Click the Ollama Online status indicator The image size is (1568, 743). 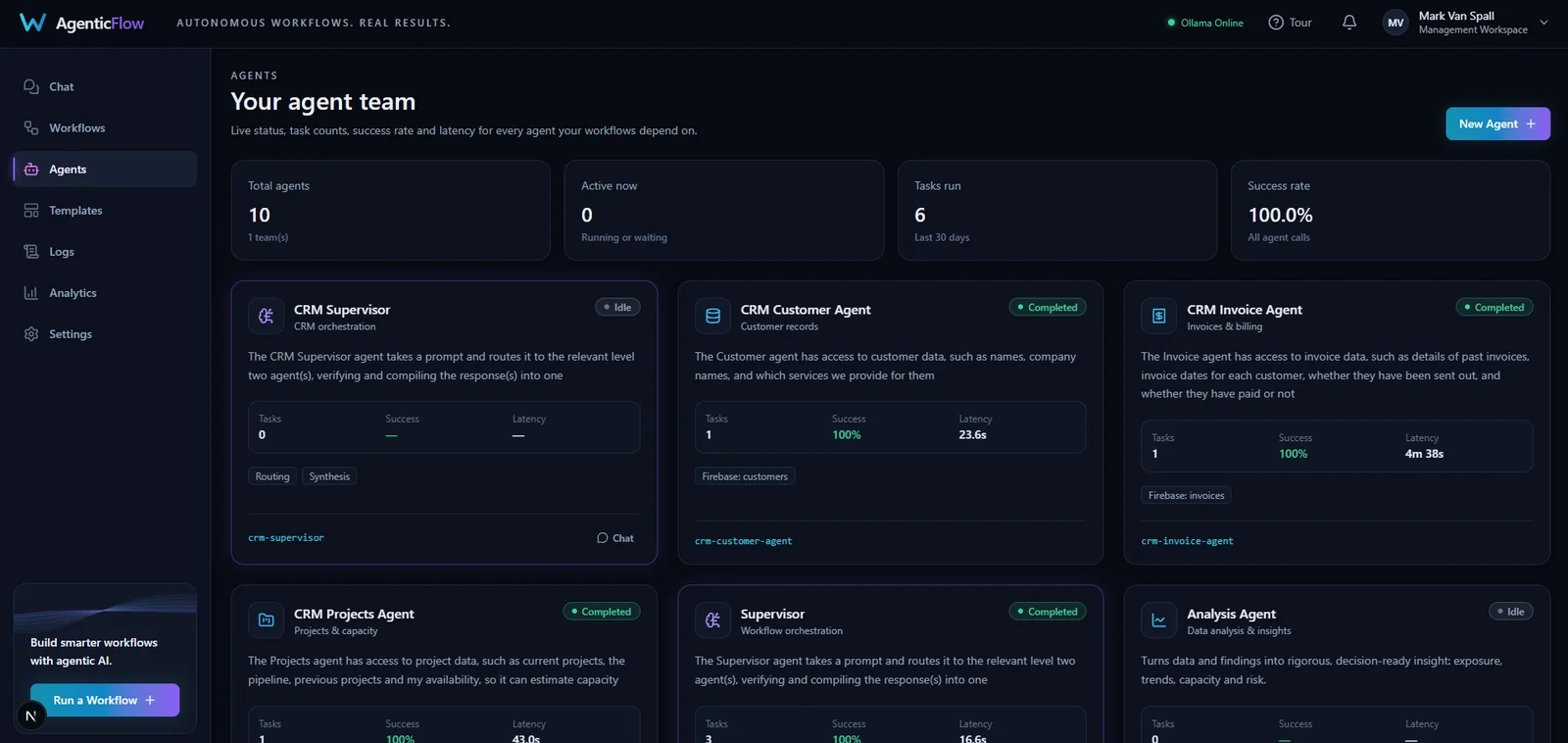click(x=1205, y=23)
